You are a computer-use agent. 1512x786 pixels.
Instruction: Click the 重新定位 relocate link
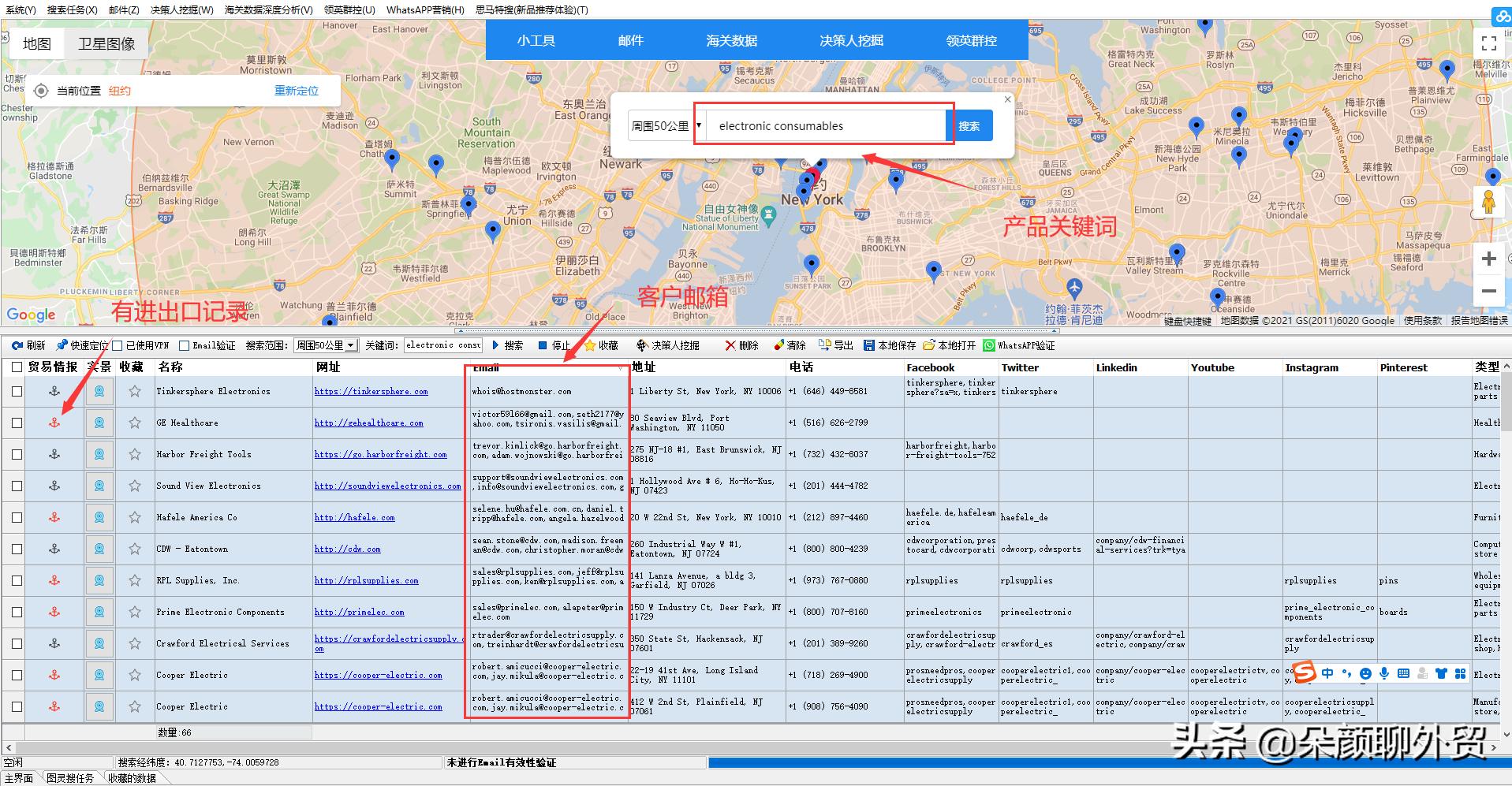[297, 91]
